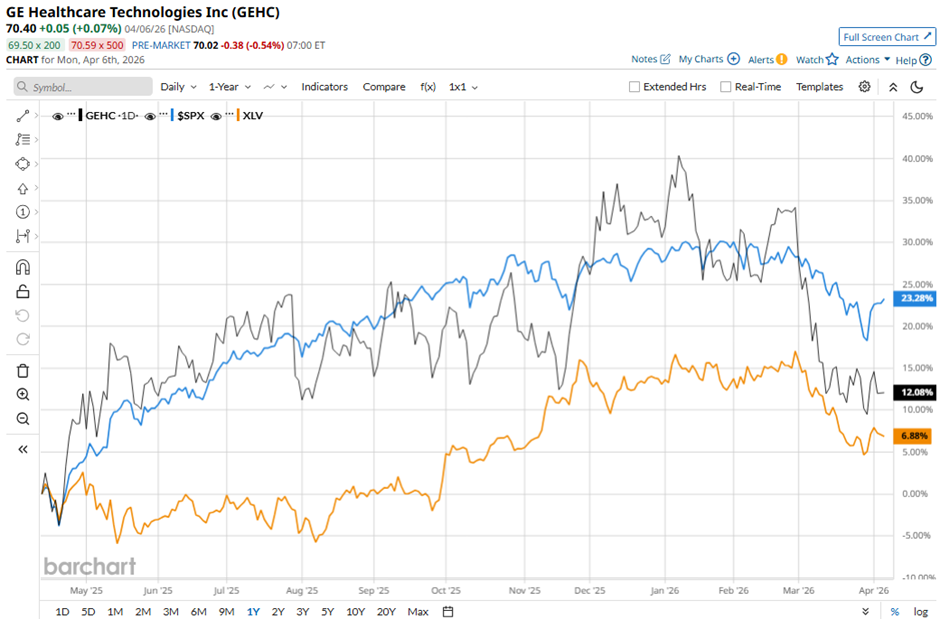Zoom in on the chart
The height and width of the screenshot is (619, 940).
click(22, 394)
